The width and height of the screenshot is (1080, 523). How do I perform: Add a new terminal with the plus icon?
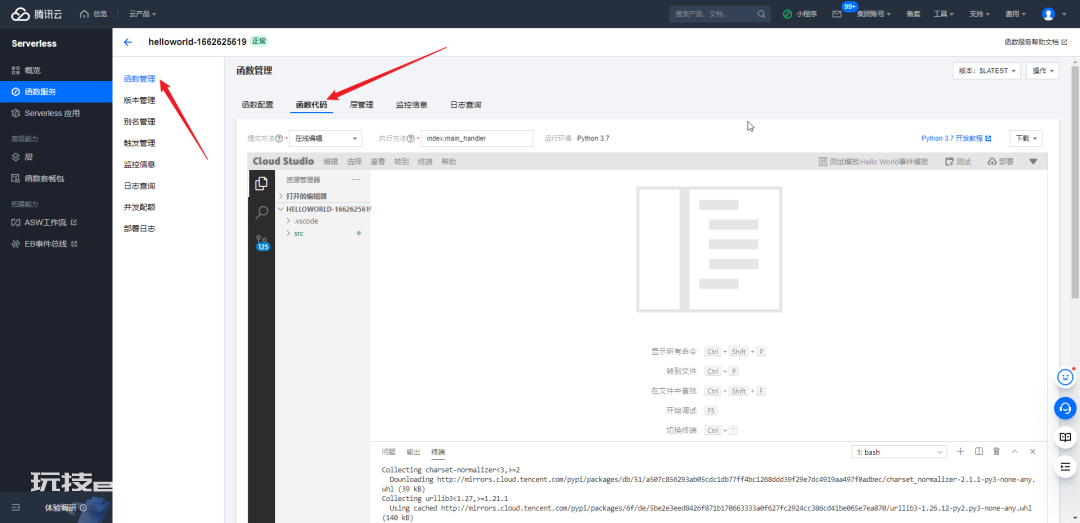pyautogui.click(x=960, y=451)
